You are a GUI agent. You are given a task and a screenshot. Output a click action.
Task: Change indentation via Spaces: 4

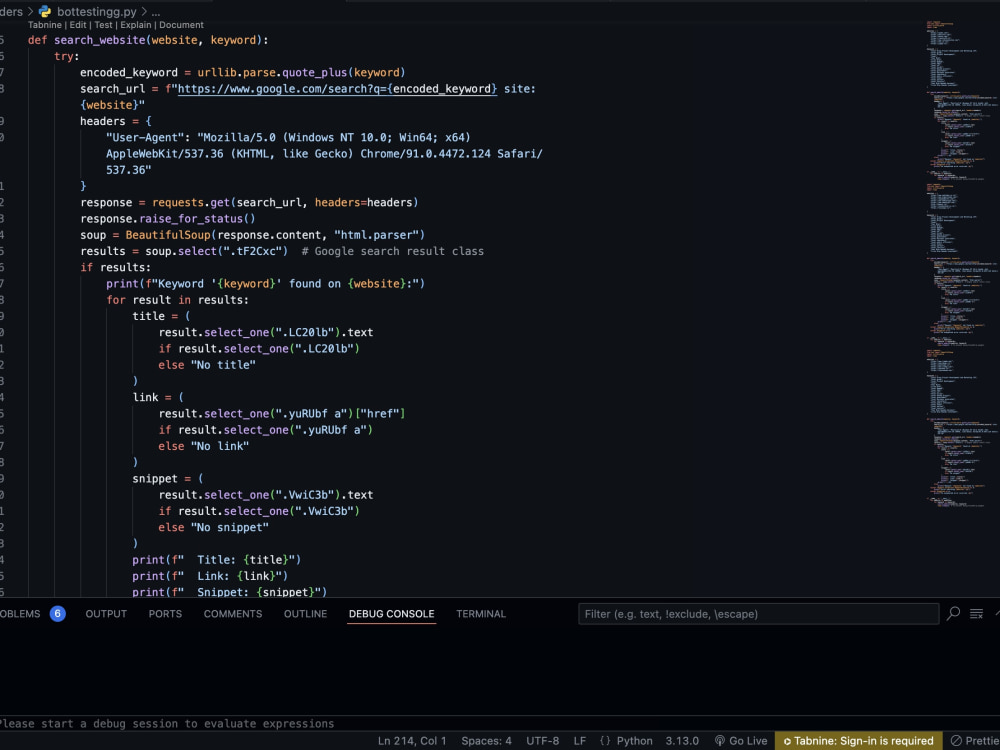tap(487, 740)
